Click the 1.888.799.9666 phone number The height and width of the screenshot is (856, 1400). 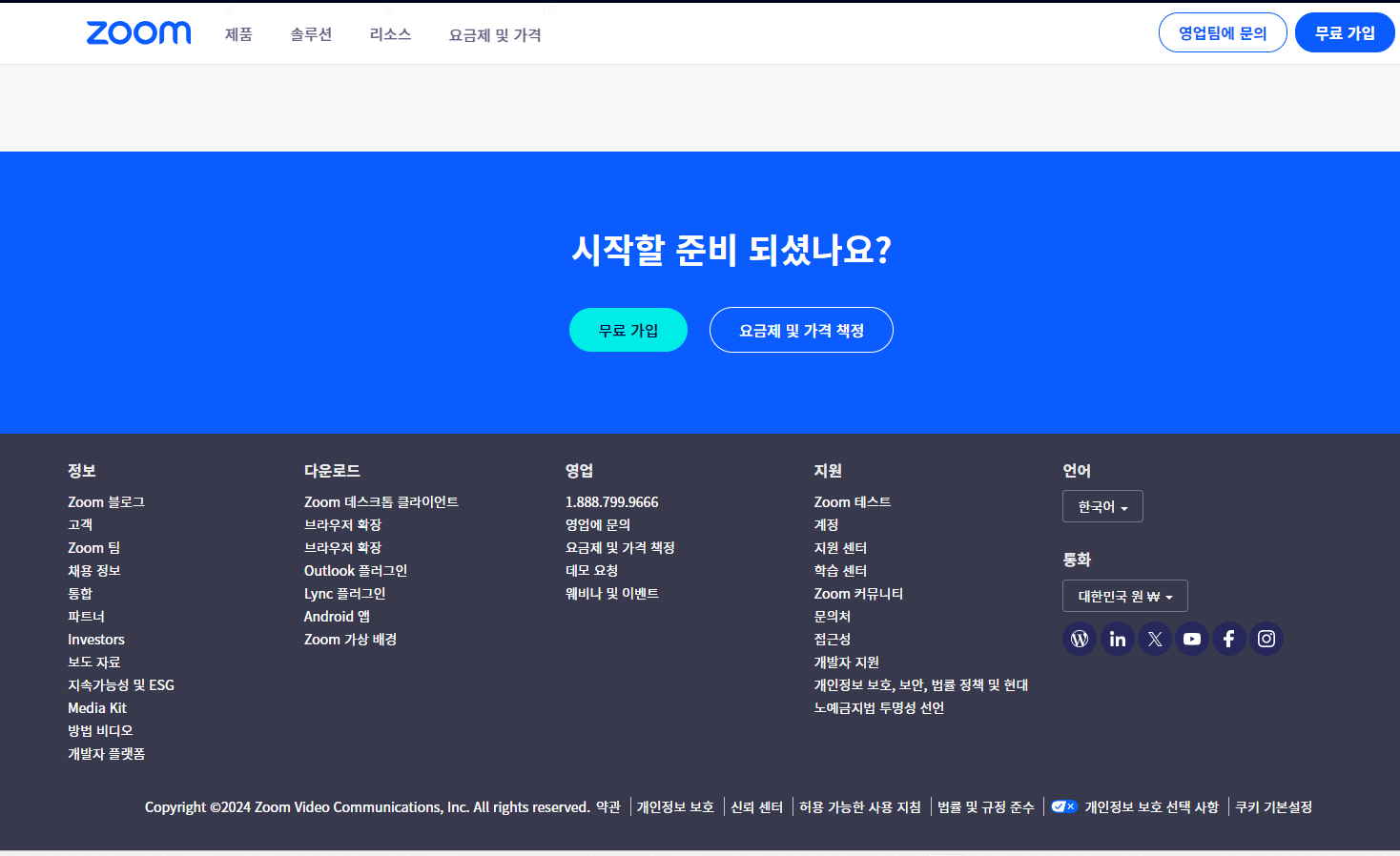[x=612, y=501]
